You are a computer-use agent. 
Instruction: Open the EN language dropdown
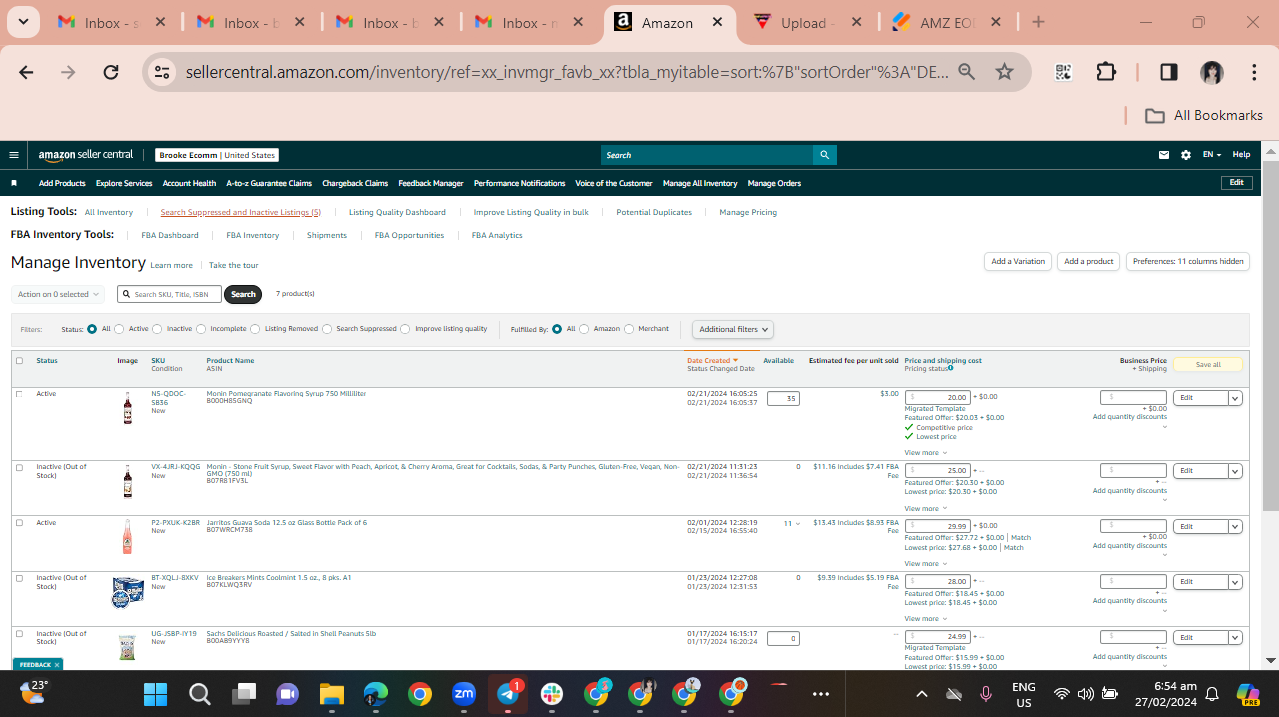(x=1212, y=155)
